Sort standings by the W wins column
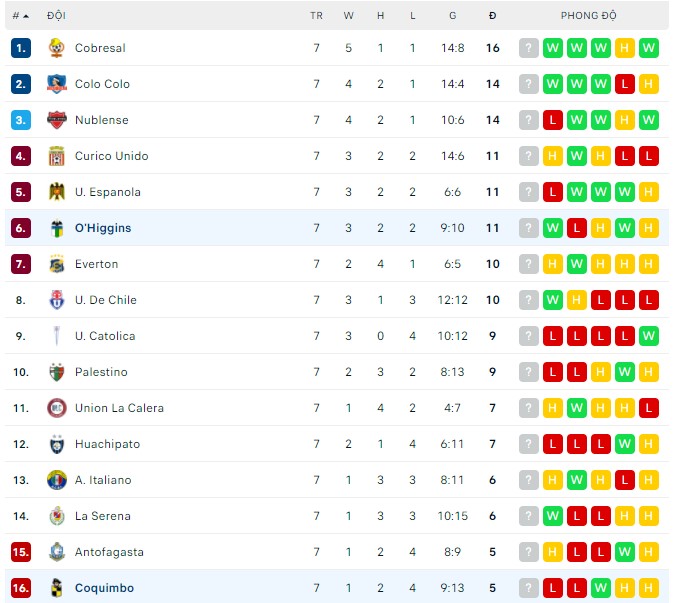The width and height of the screenshot is (673, 603). point(348,16)
